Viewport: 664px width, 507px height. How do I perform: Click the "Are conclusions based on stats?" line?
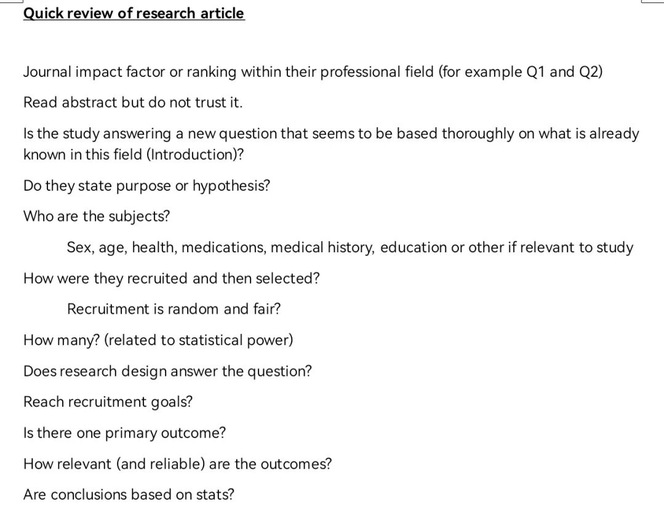(x=128, y=494)
